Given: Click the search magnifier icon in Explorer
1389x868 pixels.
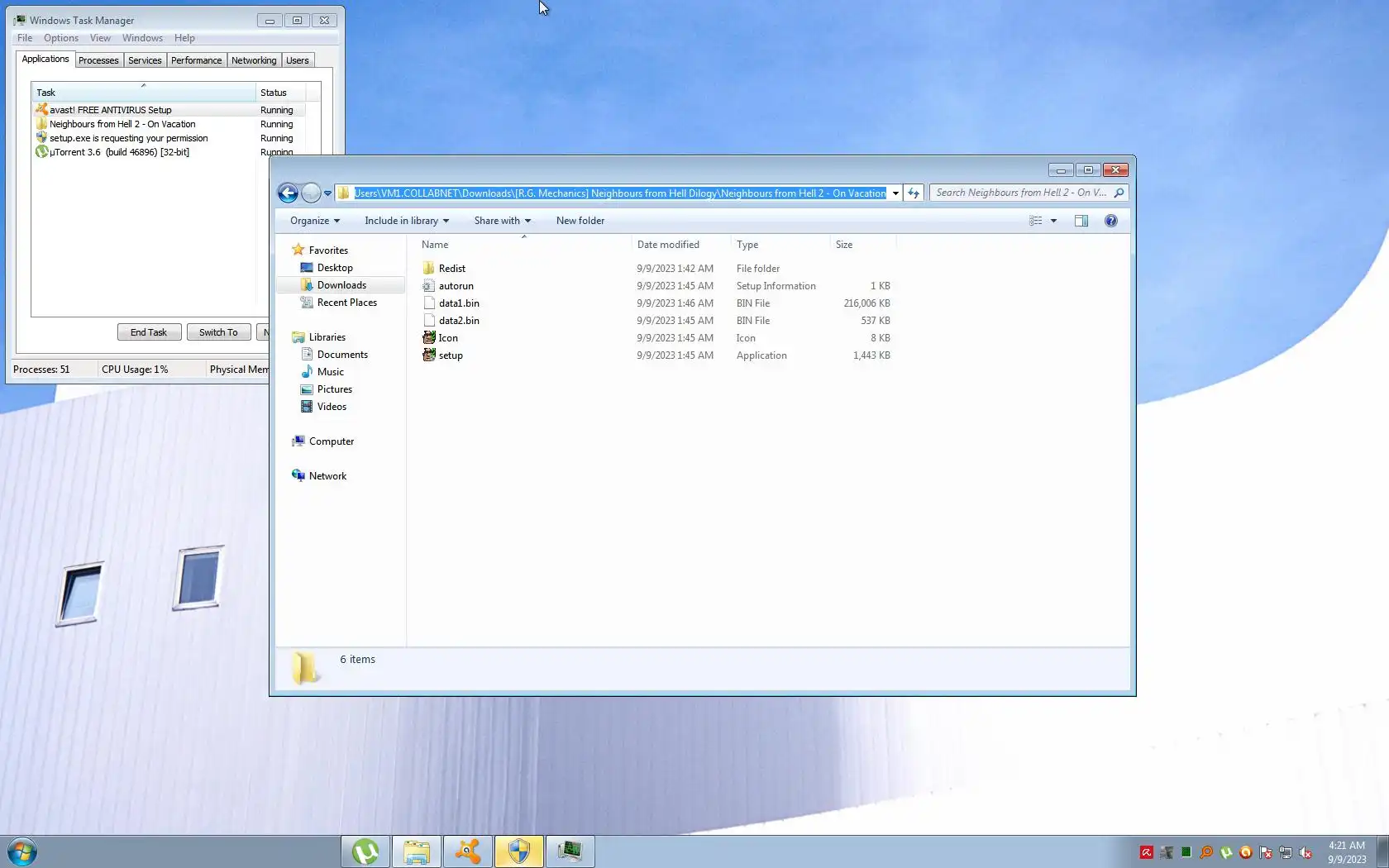Looking at the screenshot, I should point(1119,193).
